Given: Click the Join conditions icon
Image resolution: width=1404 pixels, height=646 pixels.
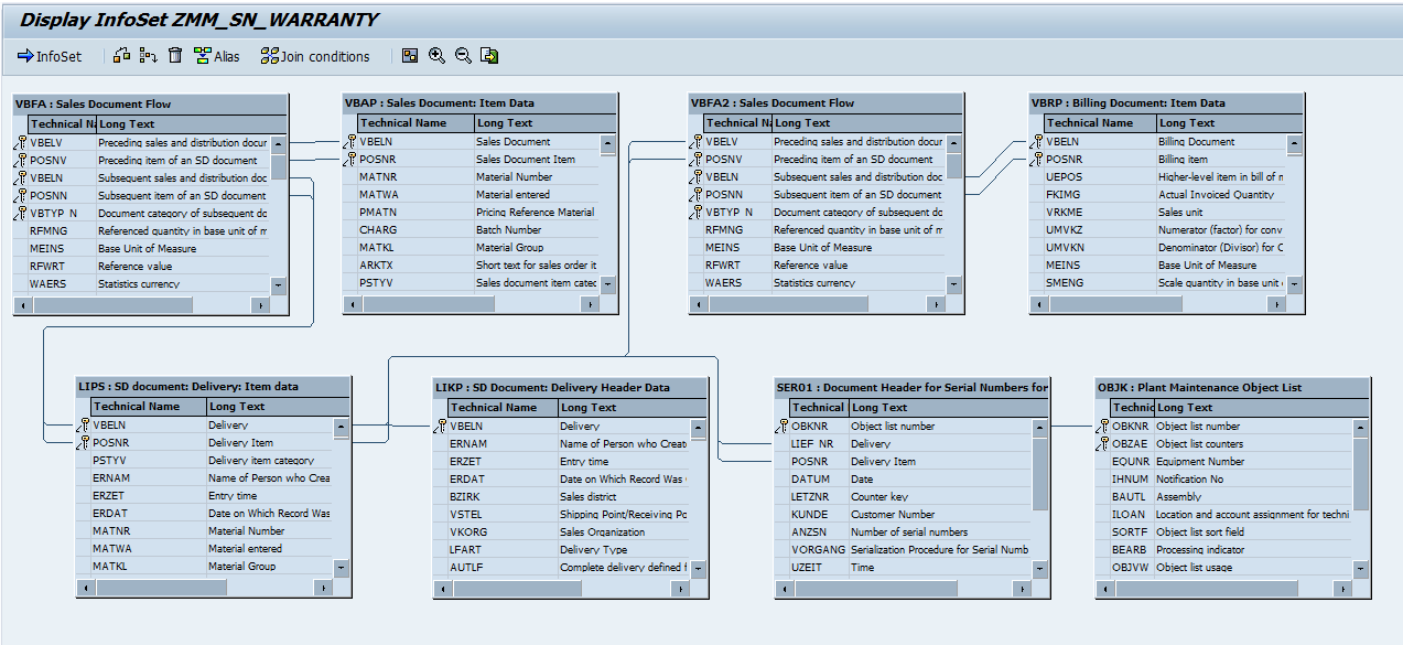Looking at the screenshot, I should pyautogui.click(x=269, y=56).
